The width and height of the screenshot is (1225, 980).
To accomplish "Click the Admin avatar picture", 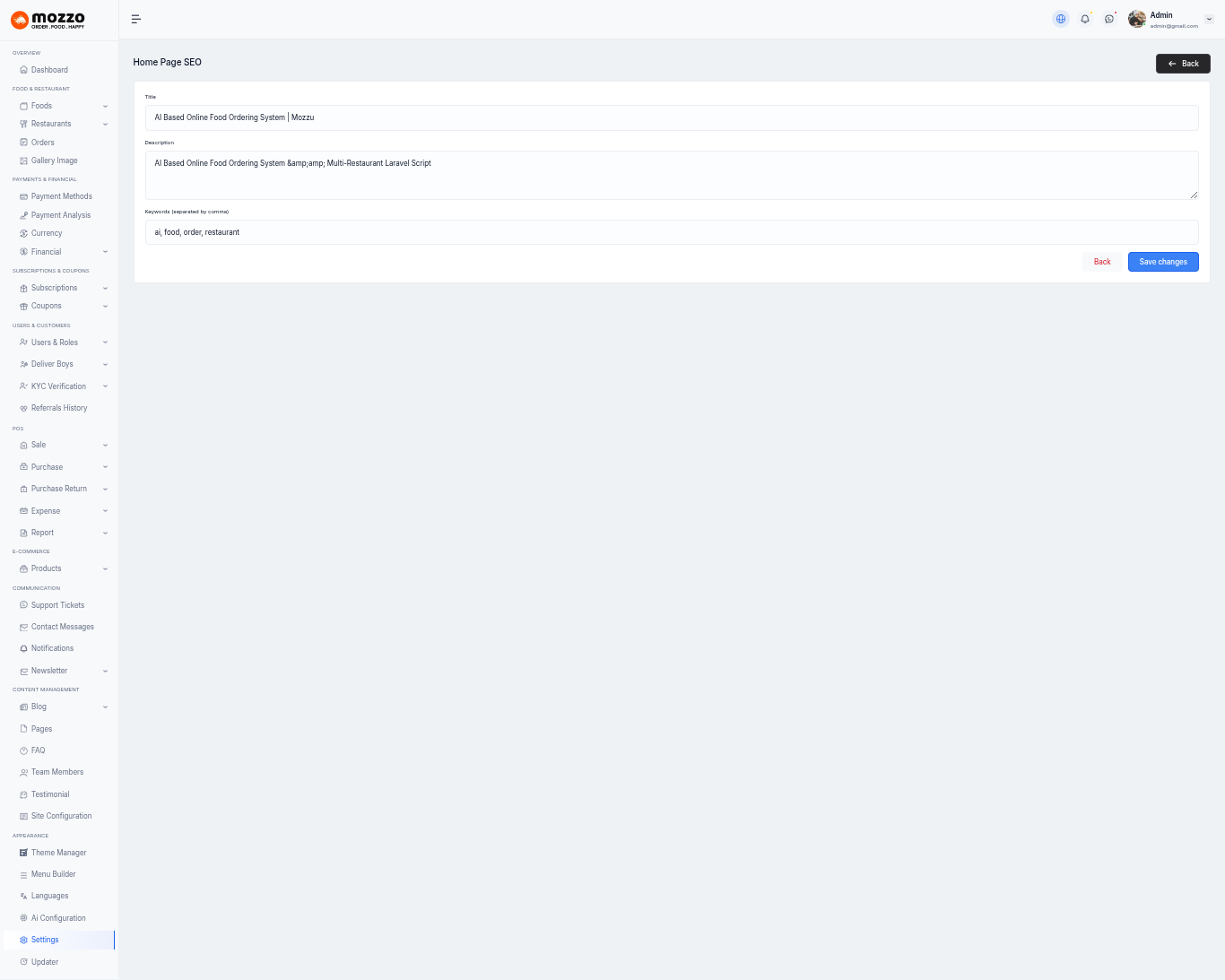I will 1137,19.
